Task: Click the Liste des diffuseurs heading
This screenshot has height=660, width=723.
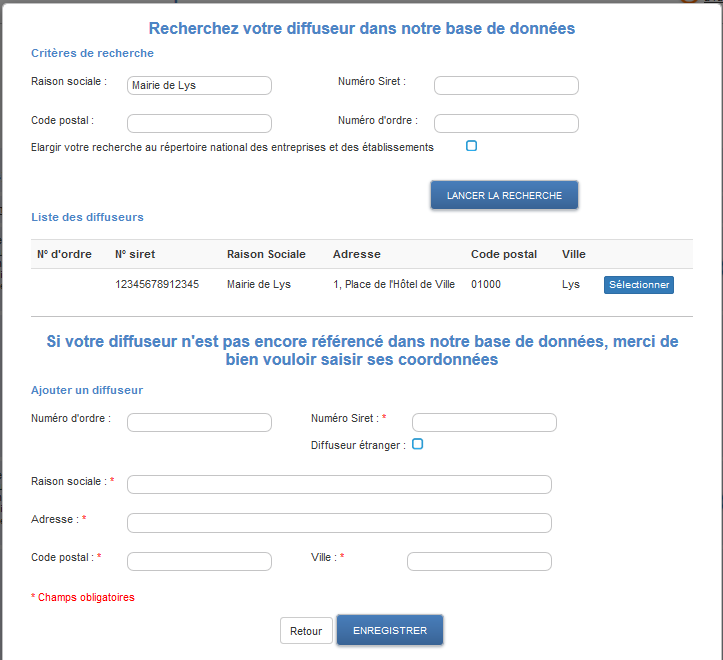Action: click(x=87, y=217)
